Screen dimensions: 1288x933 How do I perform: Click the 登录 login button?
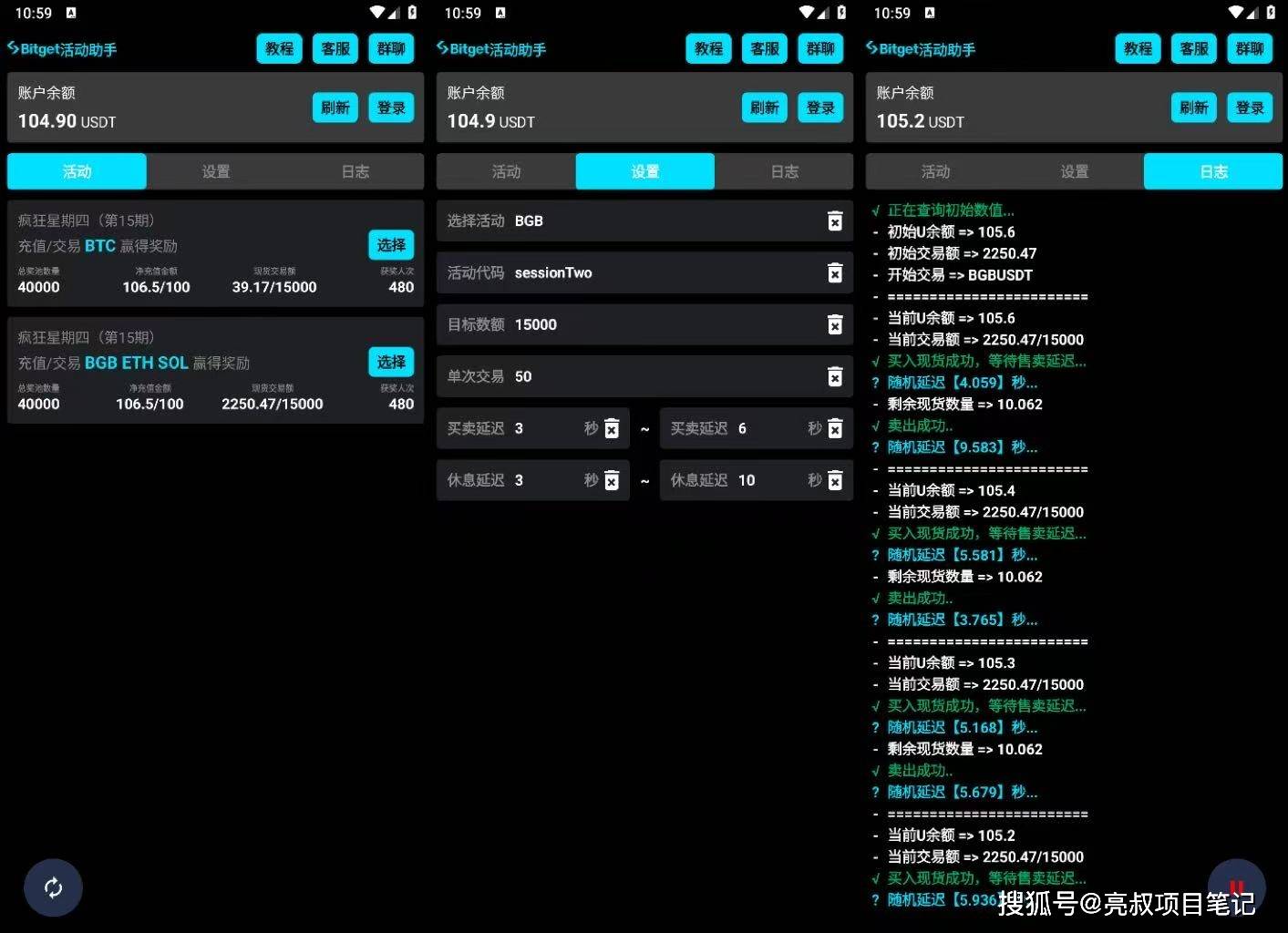391,108
